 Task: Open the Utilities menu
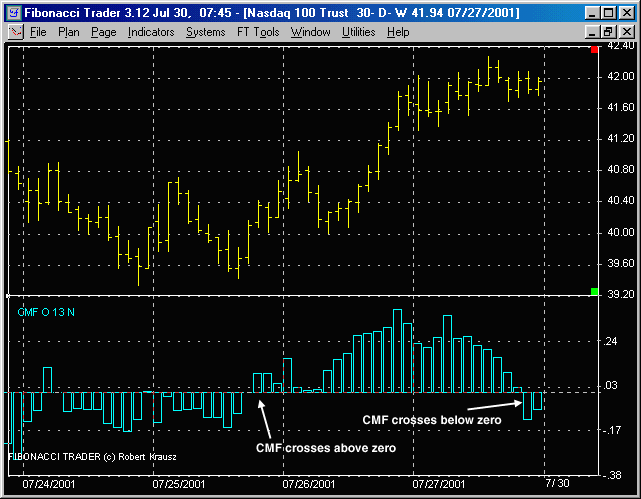[x=359, y=32]
